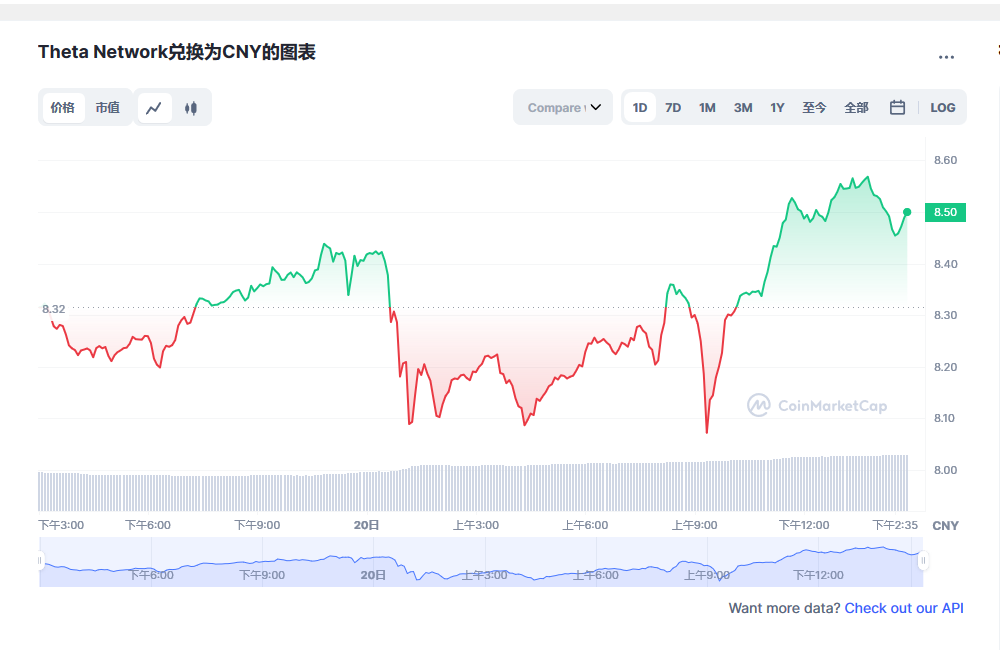Select the 7D time range
1000x650 pixels.
(673, 108)
